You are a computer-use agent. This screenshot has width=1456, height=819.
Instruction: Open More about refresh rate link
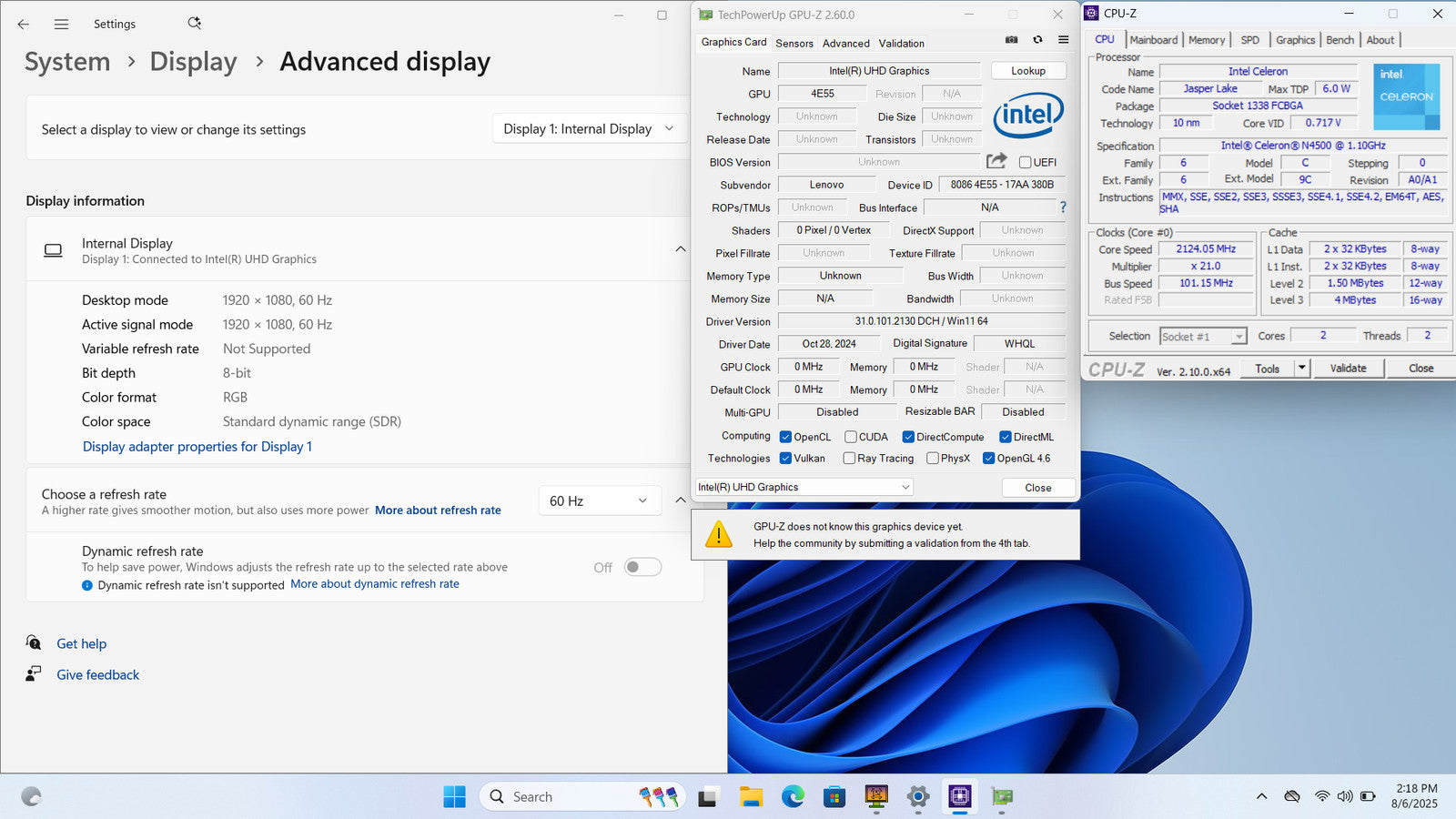pos(438,511)
